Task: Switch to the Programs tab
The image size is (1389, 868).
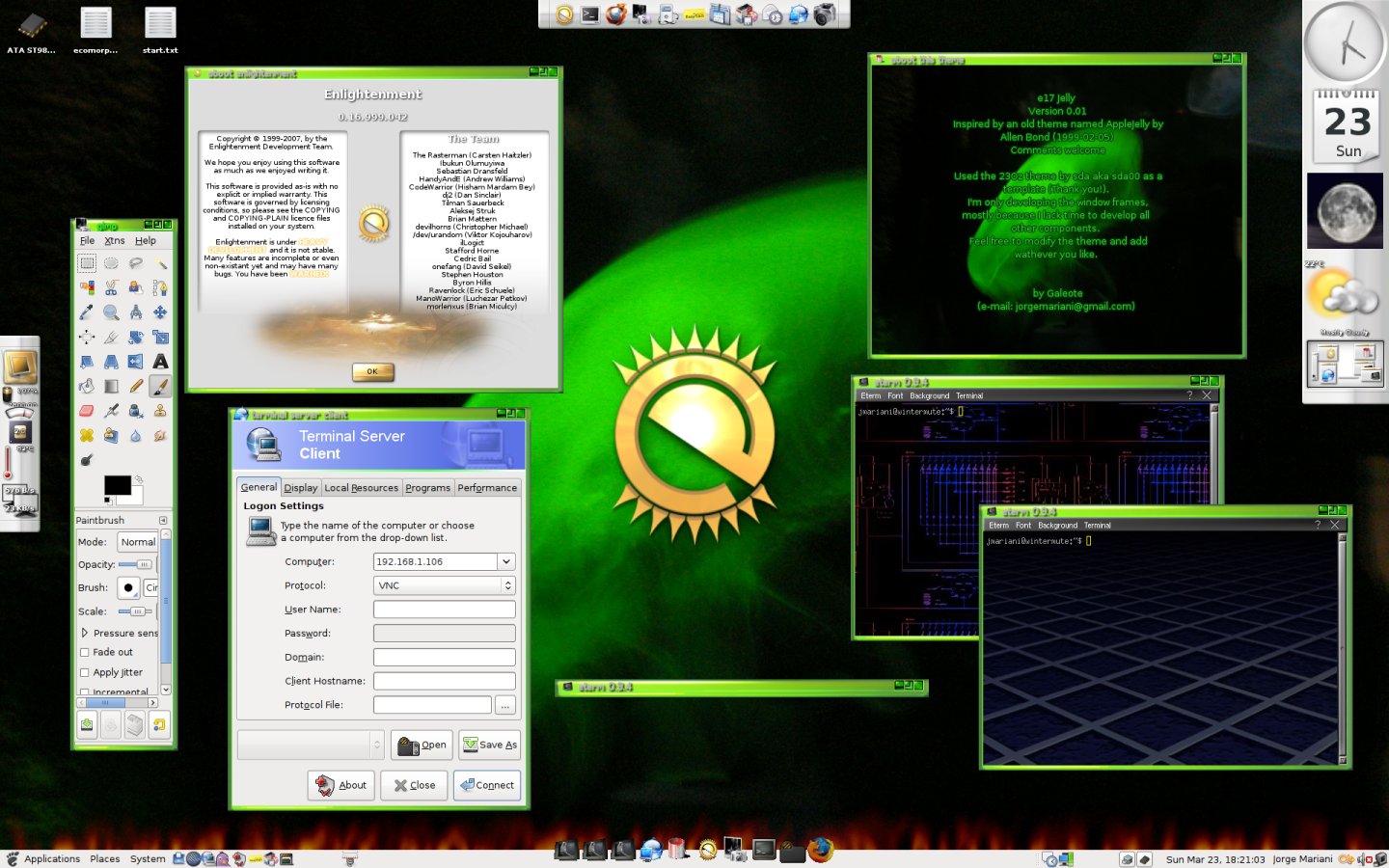Action: coord(428,488)
